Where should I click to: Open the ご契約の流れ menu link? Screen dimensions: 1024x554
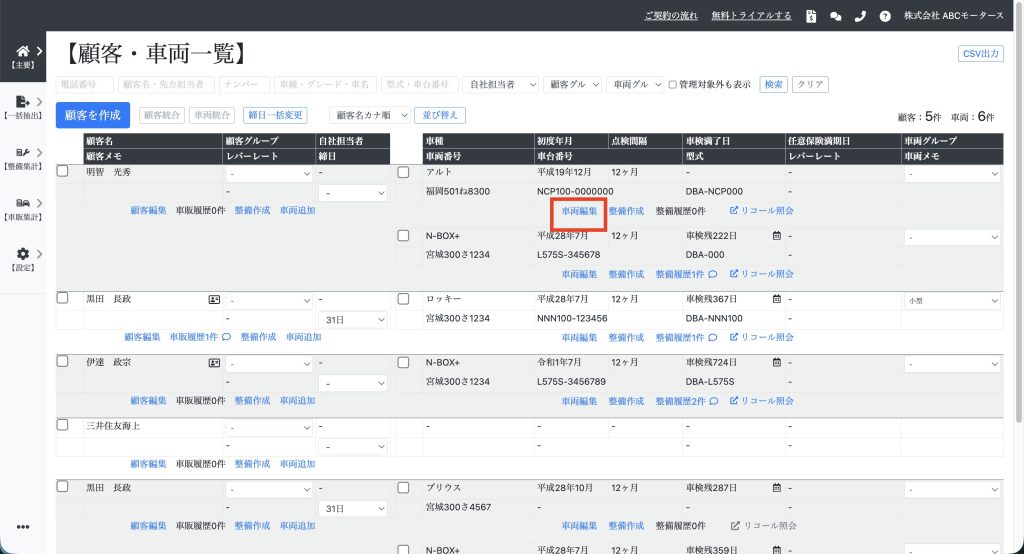click(x=671, y=16)
